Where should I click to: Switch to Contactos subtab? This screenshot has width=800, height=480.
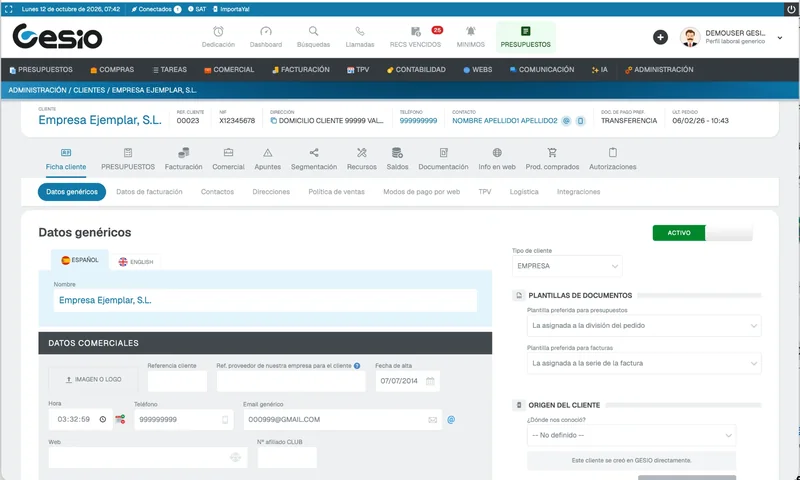(x=217, y=192)
